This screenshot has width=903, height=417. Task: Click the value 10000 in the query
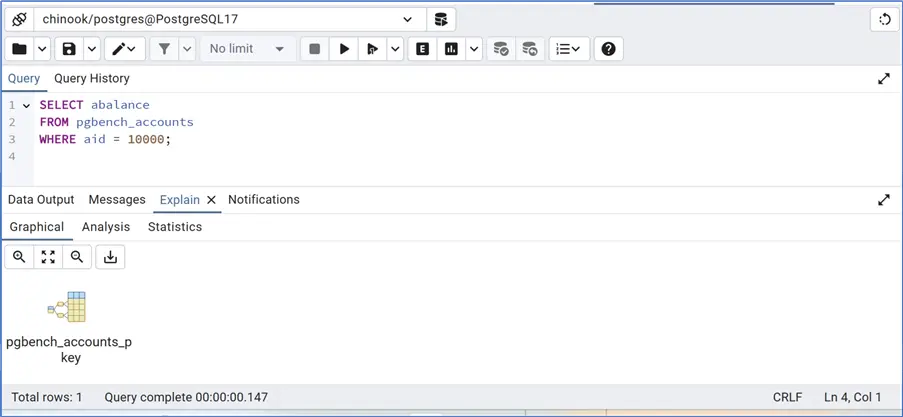(x=146, y=139)
